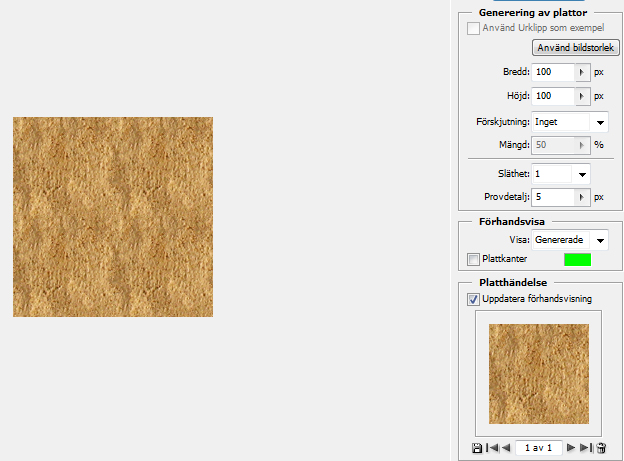Click the Höjd input field

click(x=554, y=96)
